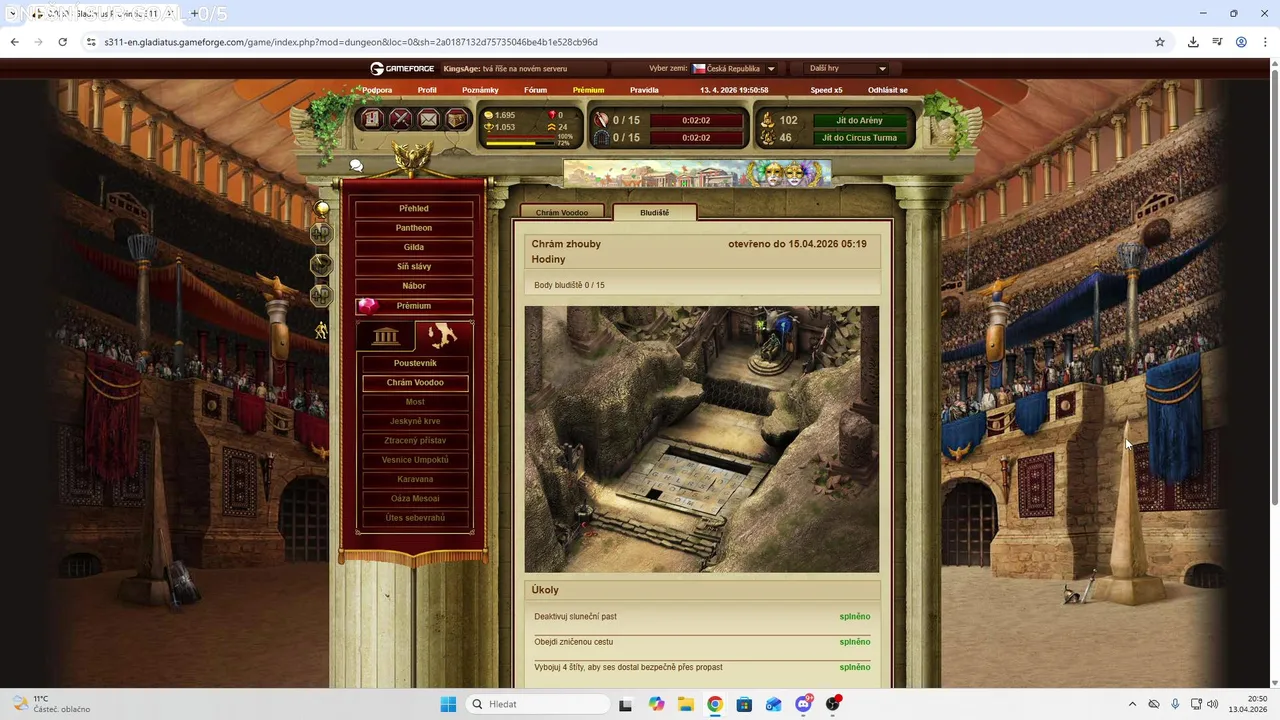
Task: Click the gold coin amount 1.695
Action: point(504,115)
